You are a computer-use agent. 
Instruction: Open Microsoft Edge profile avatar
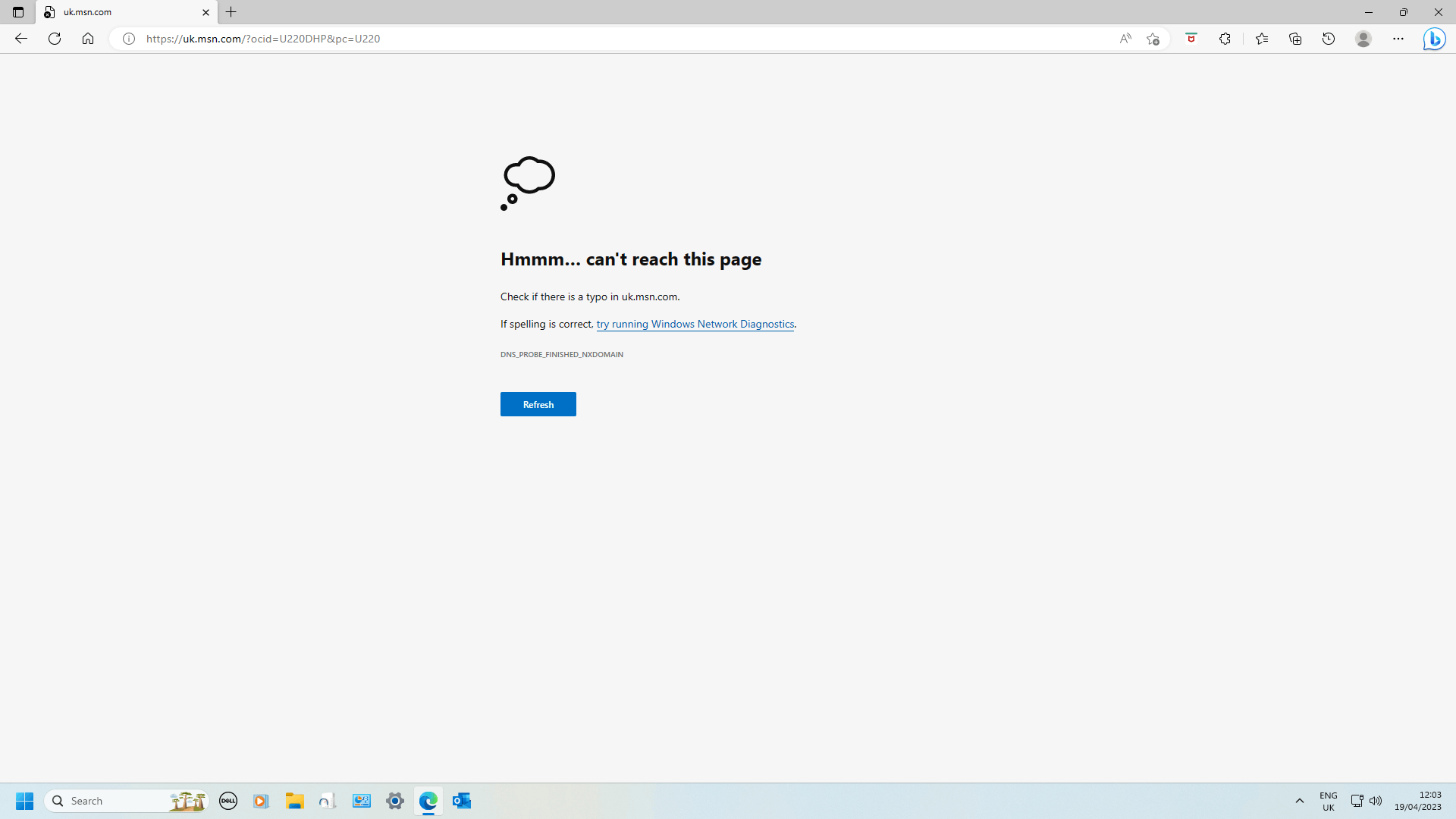1363,39
